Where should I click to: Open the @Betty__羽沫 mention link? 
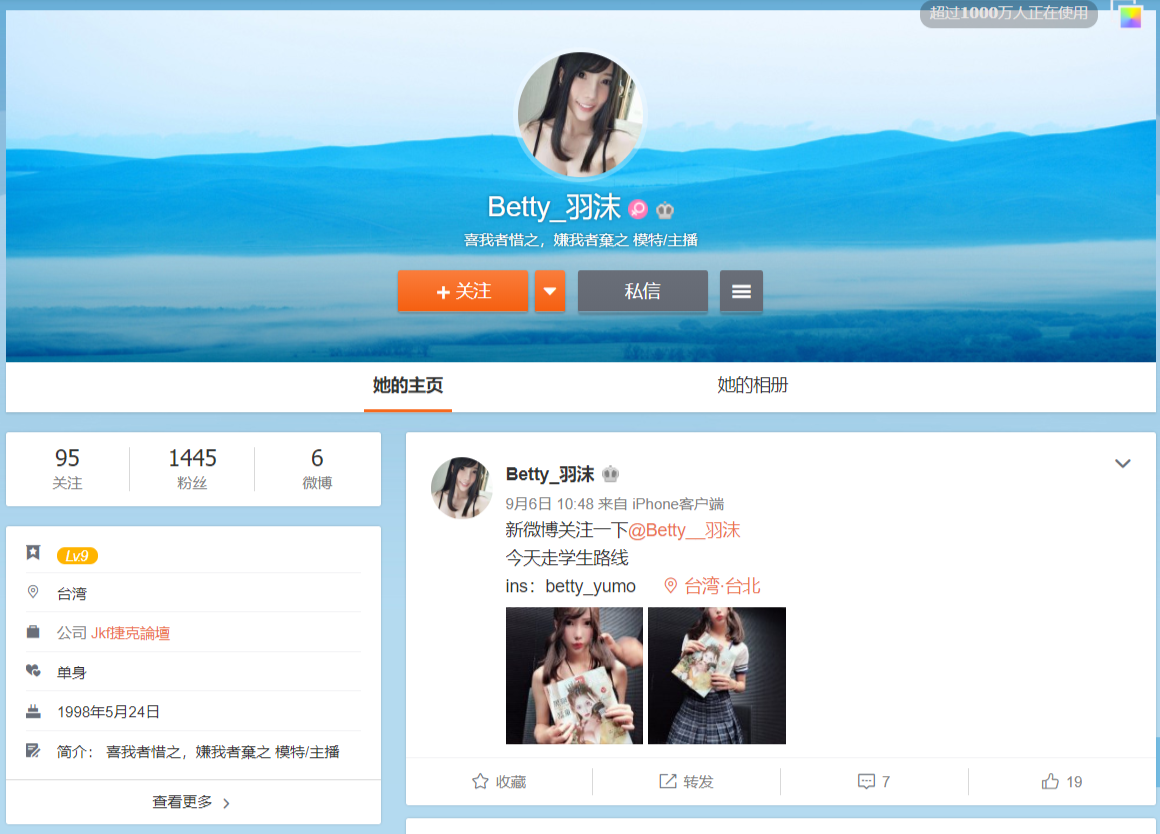(x=684, y=530)
